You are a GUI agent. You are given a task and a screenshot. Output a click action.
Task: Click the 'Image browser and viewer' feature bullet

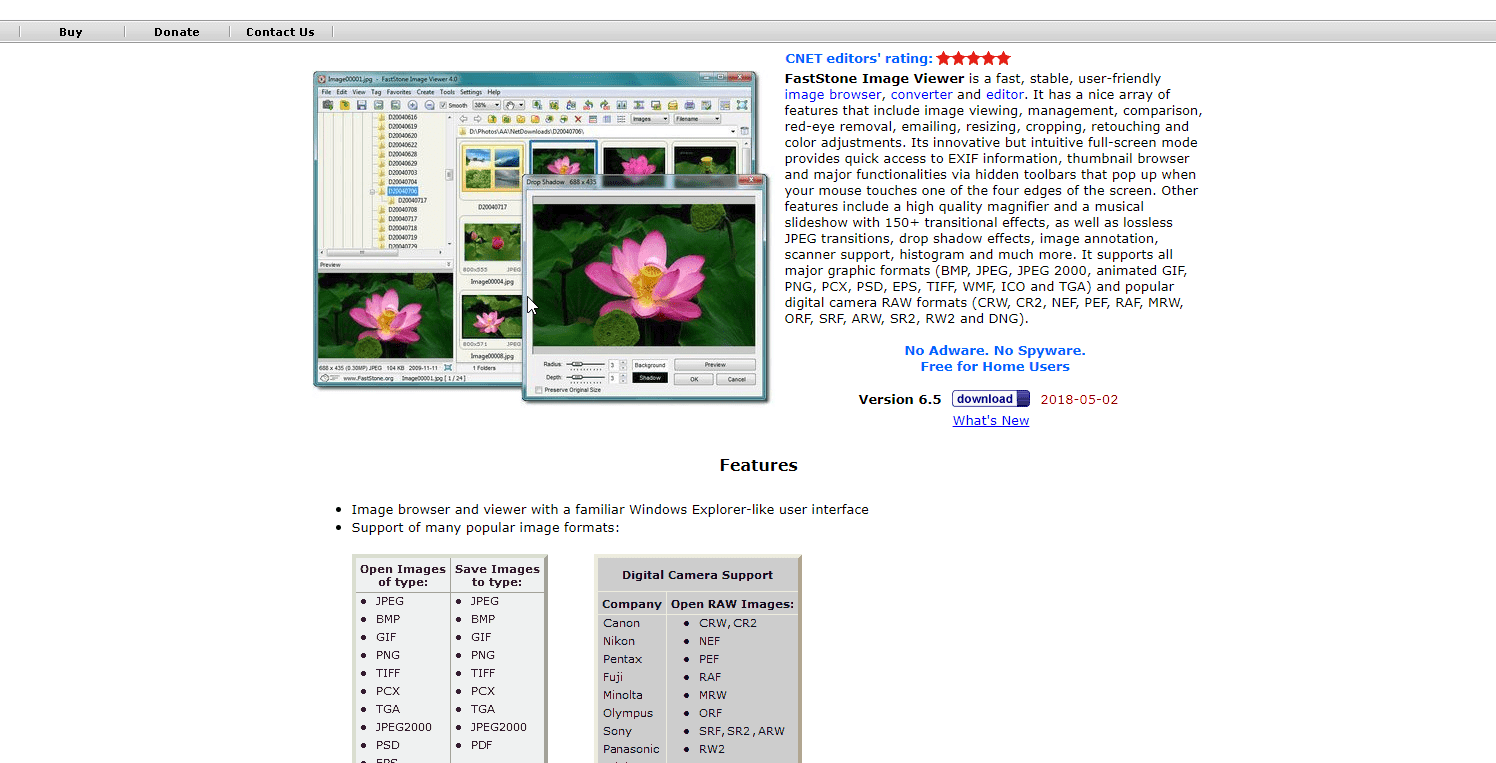pos(610,510)
